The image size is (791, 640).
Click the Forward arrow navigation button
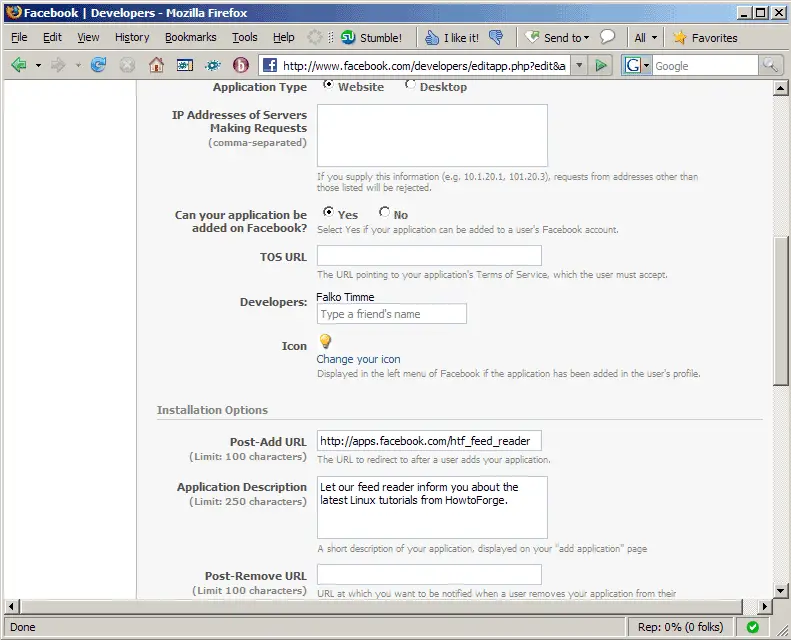pos(58,65)
